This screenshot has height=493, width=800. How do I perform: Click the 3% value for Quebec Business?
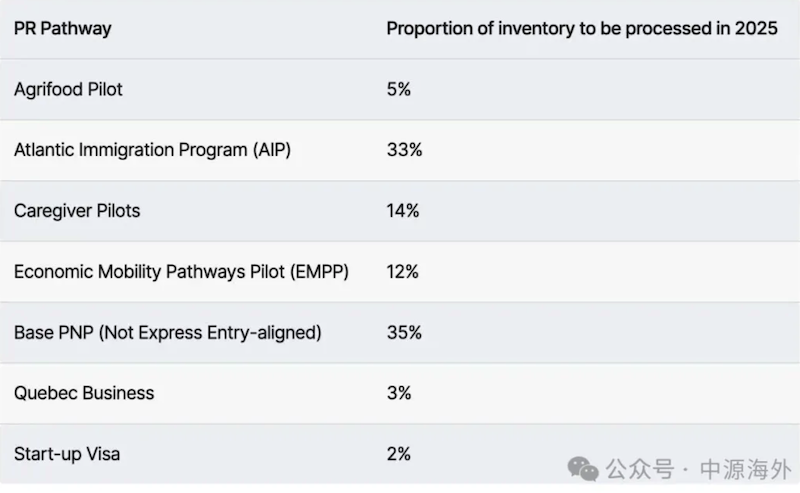click(398, 393)
